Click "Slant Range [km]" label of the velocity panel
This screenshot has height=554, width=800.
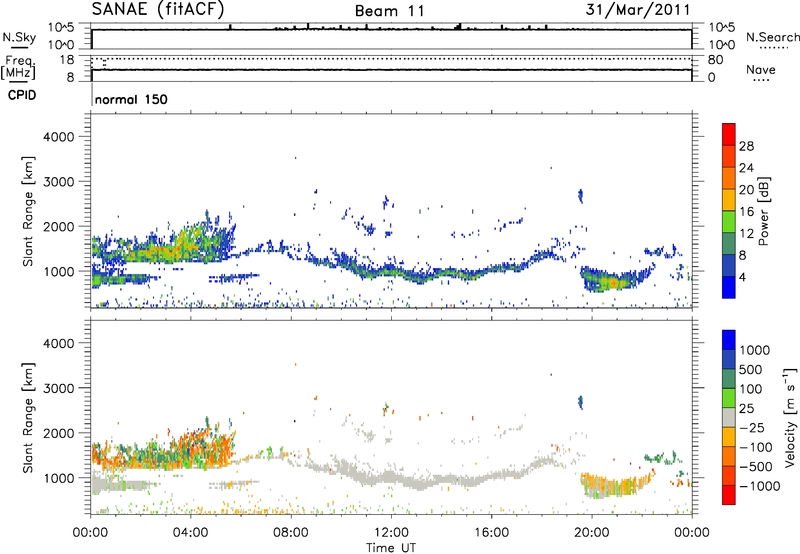[28, 418]
